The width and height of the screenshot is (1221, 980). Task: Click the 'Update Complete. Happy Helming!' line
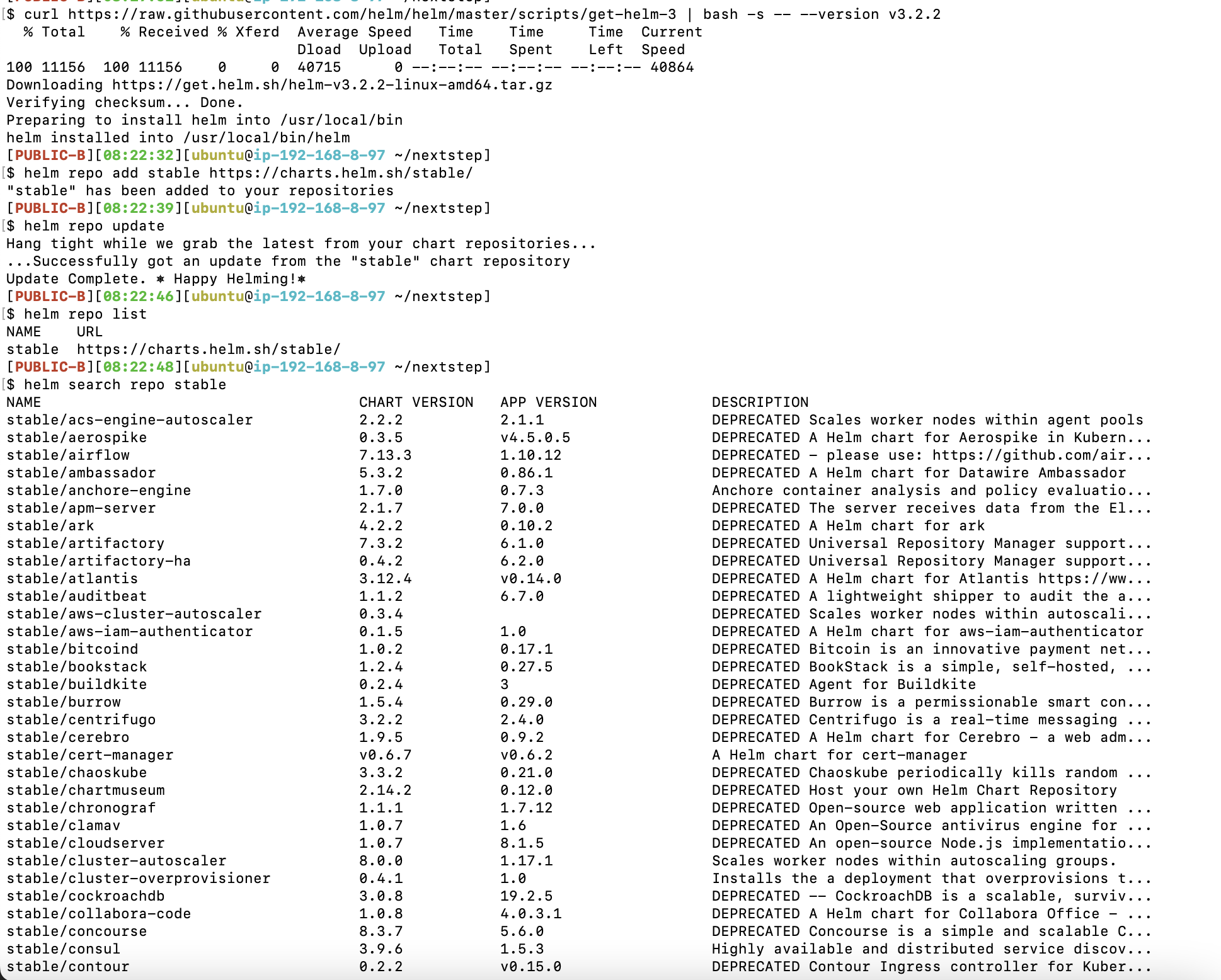pos(156,278)
